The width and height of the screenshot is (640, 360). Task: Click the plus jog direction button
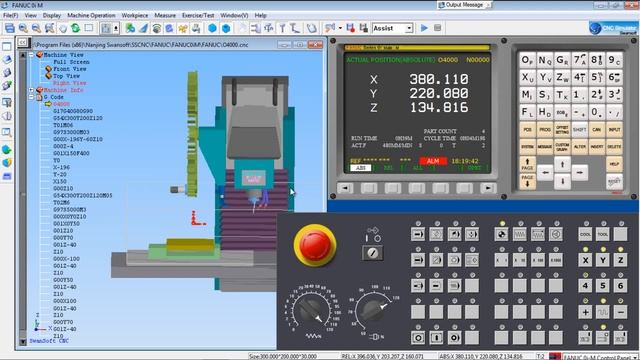coord(585,312)
